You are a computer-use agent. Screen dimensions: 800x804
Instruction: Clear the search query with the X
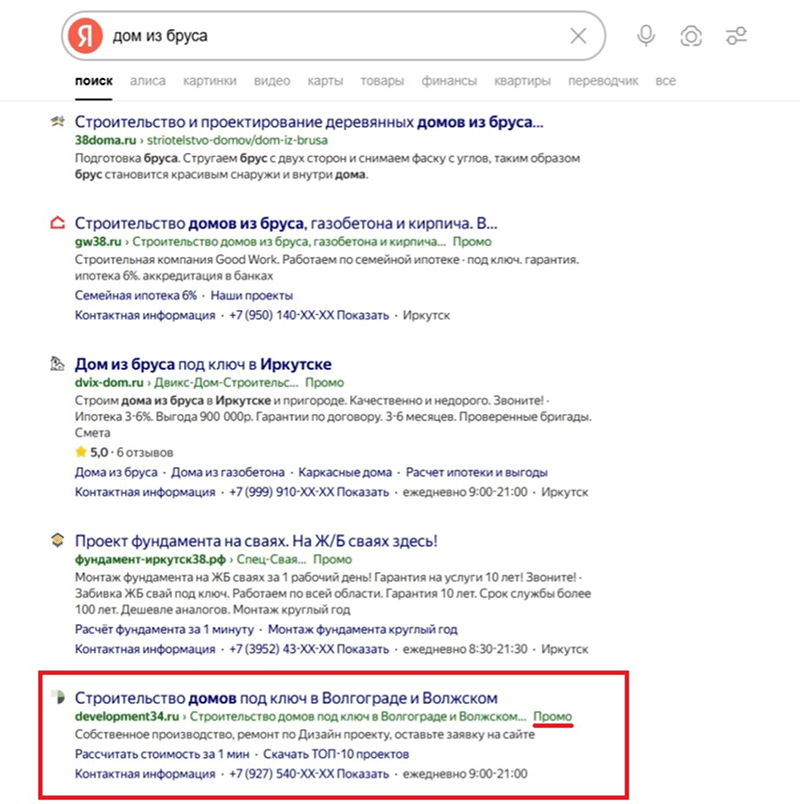(x=578, y=36)
